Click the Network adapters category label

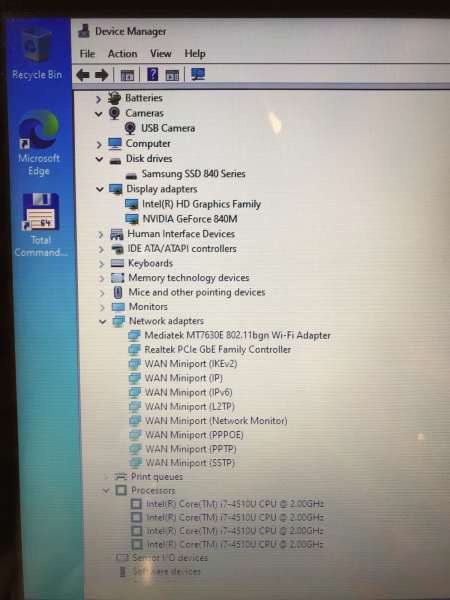coord(166,321)
